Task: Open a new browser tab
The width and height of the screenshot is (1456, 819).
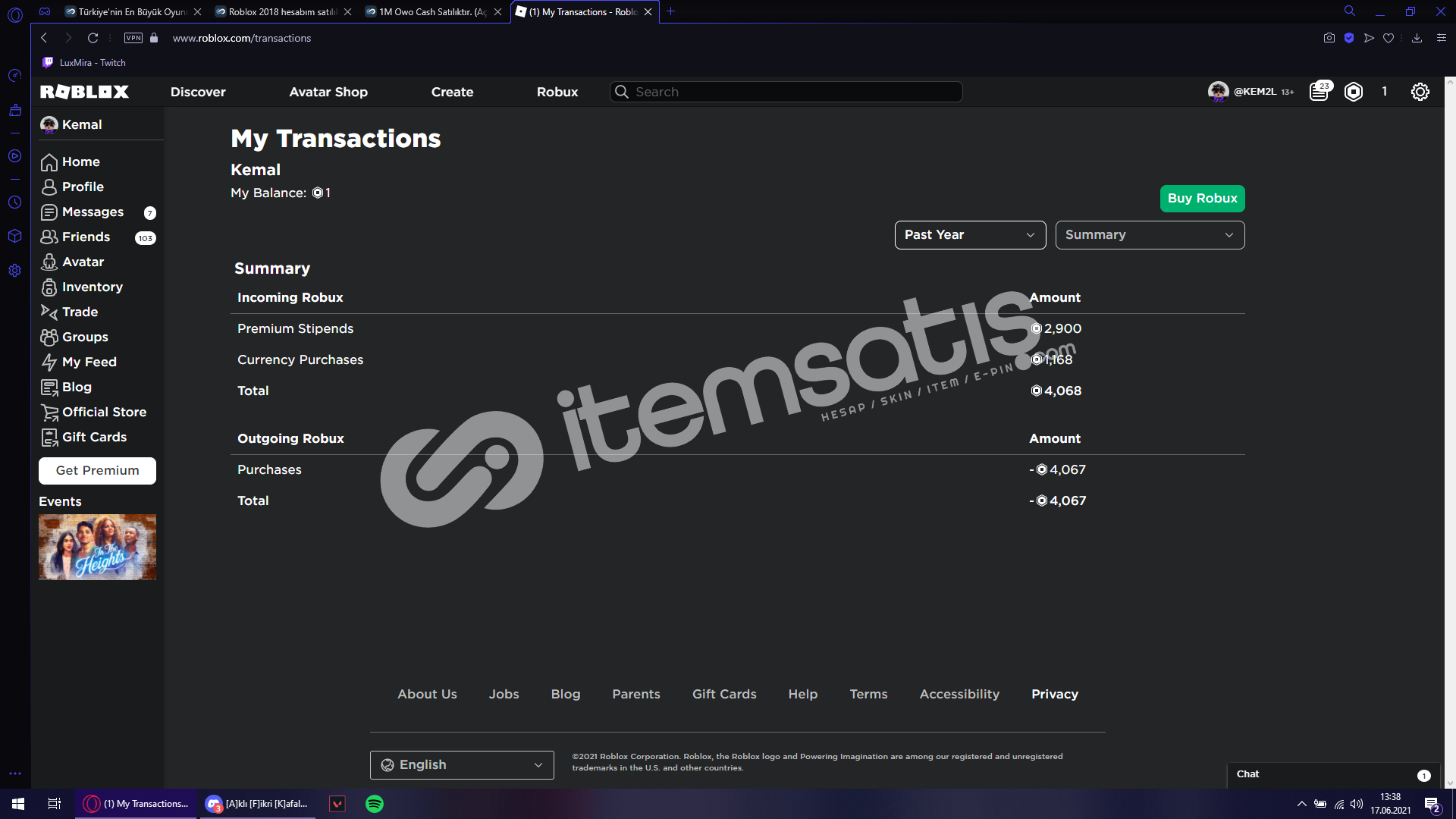Action: (x=670, y=11)
